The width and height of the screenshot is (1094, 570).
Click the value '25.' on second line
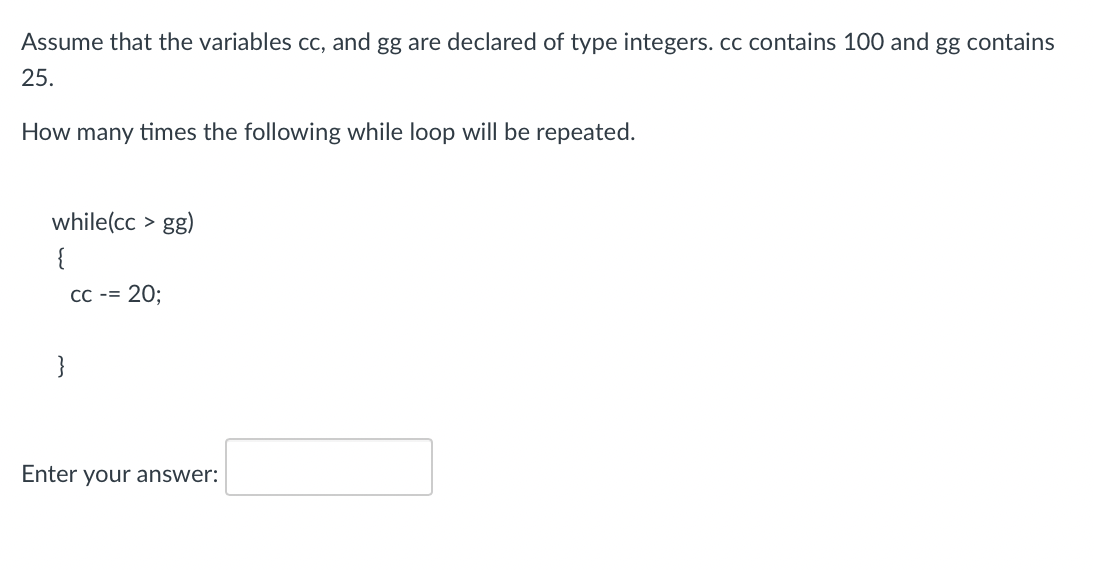coord(38,78)
